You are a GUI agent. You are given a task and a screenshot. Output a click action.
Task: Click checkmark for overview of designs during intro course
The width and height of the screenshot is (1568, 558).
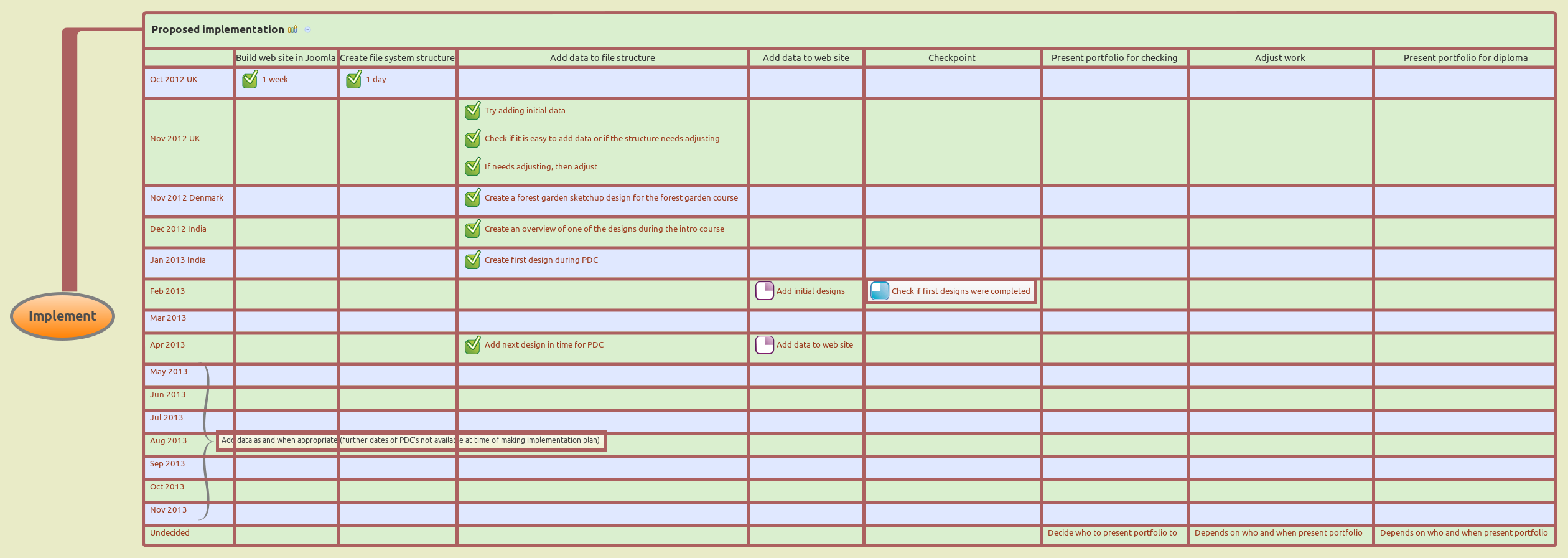(x=472, y=229)
